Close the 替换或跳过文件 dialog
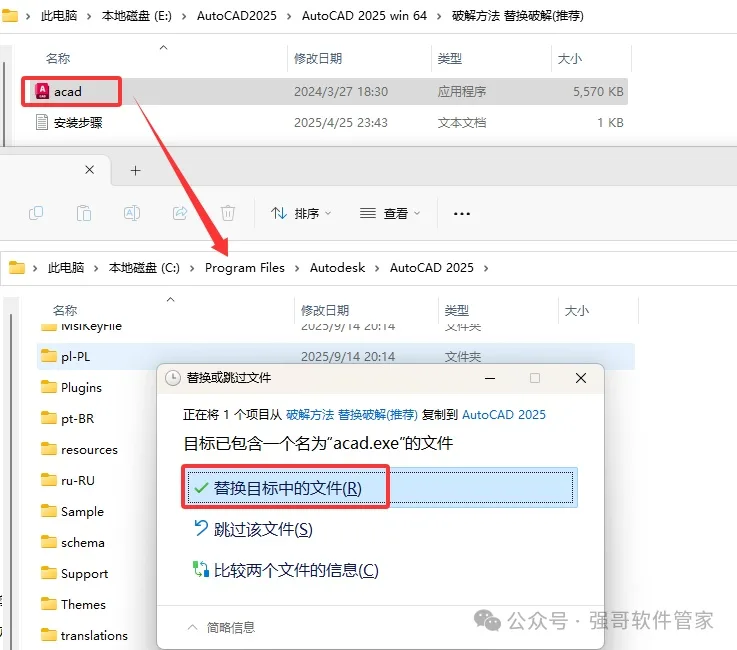This screenshot has width=737, height=650. point(580,378)
